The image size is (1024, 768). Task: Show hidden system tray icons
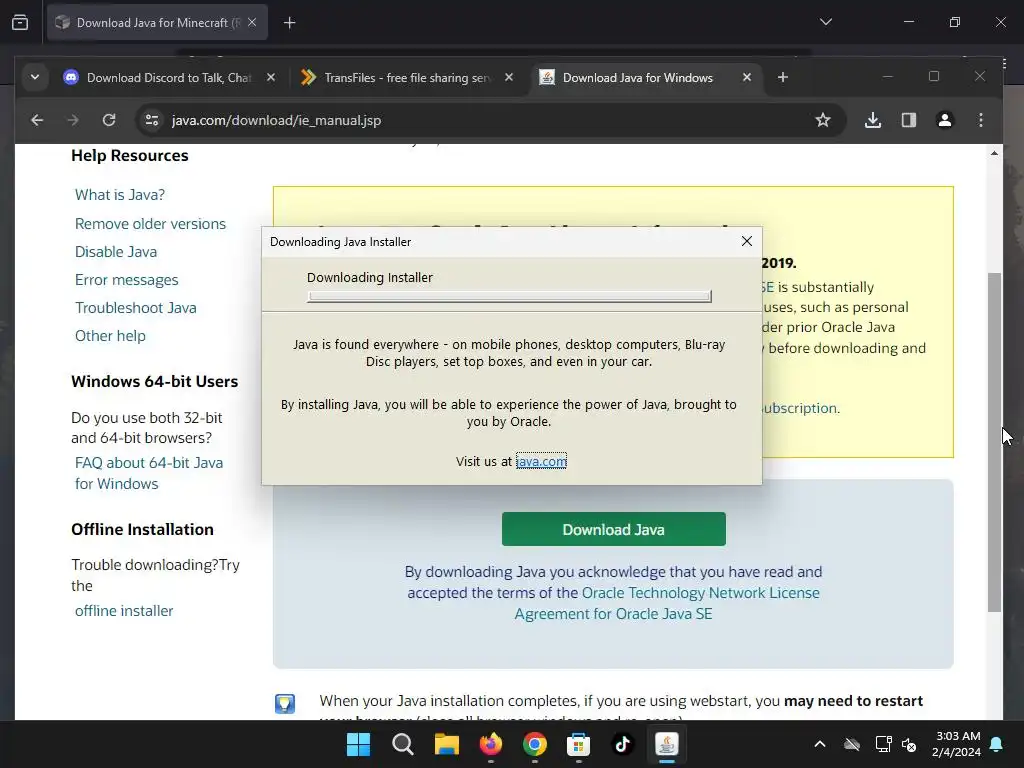(820, 744)
